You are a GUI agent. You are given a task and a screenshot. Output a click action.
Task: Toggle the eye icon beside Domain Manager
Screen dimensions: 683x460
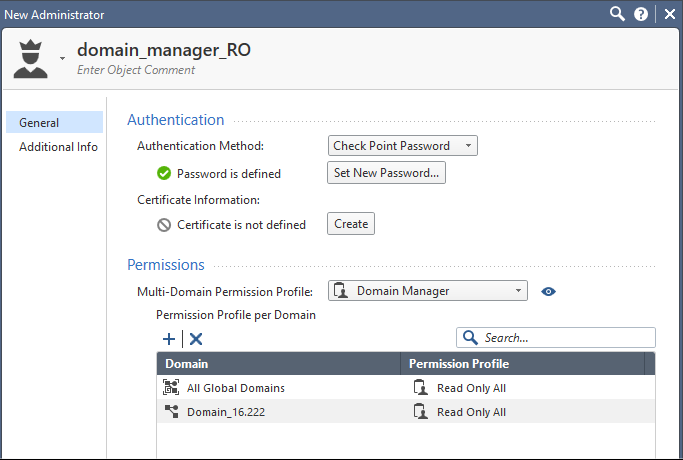pyautogui.click(x=548, y=292)
